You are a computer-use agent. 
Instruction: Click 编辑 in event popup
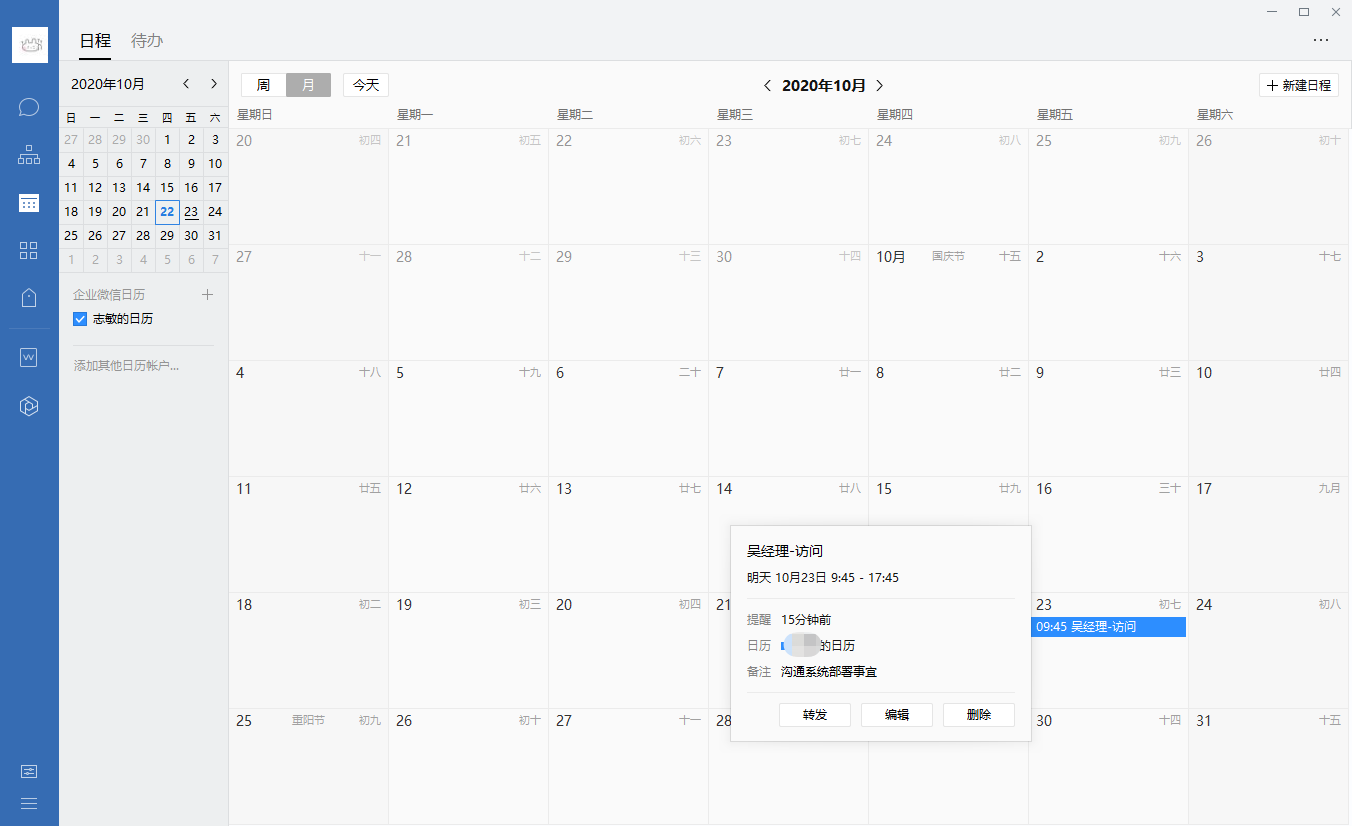coord(897,715)
